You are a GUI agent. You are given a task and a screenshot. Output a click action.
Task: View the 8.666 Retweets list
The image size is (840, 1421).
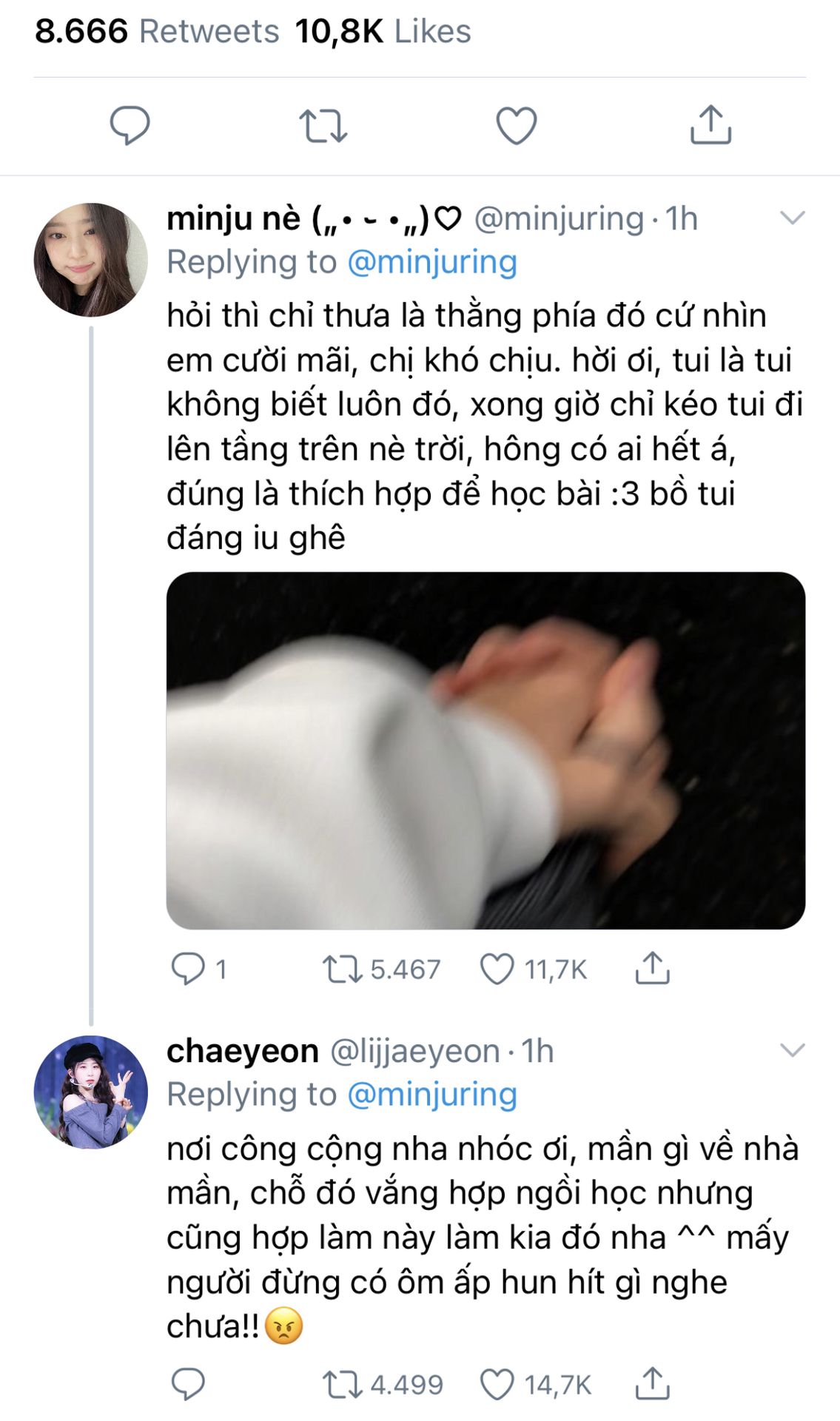[x=157, y=31]
